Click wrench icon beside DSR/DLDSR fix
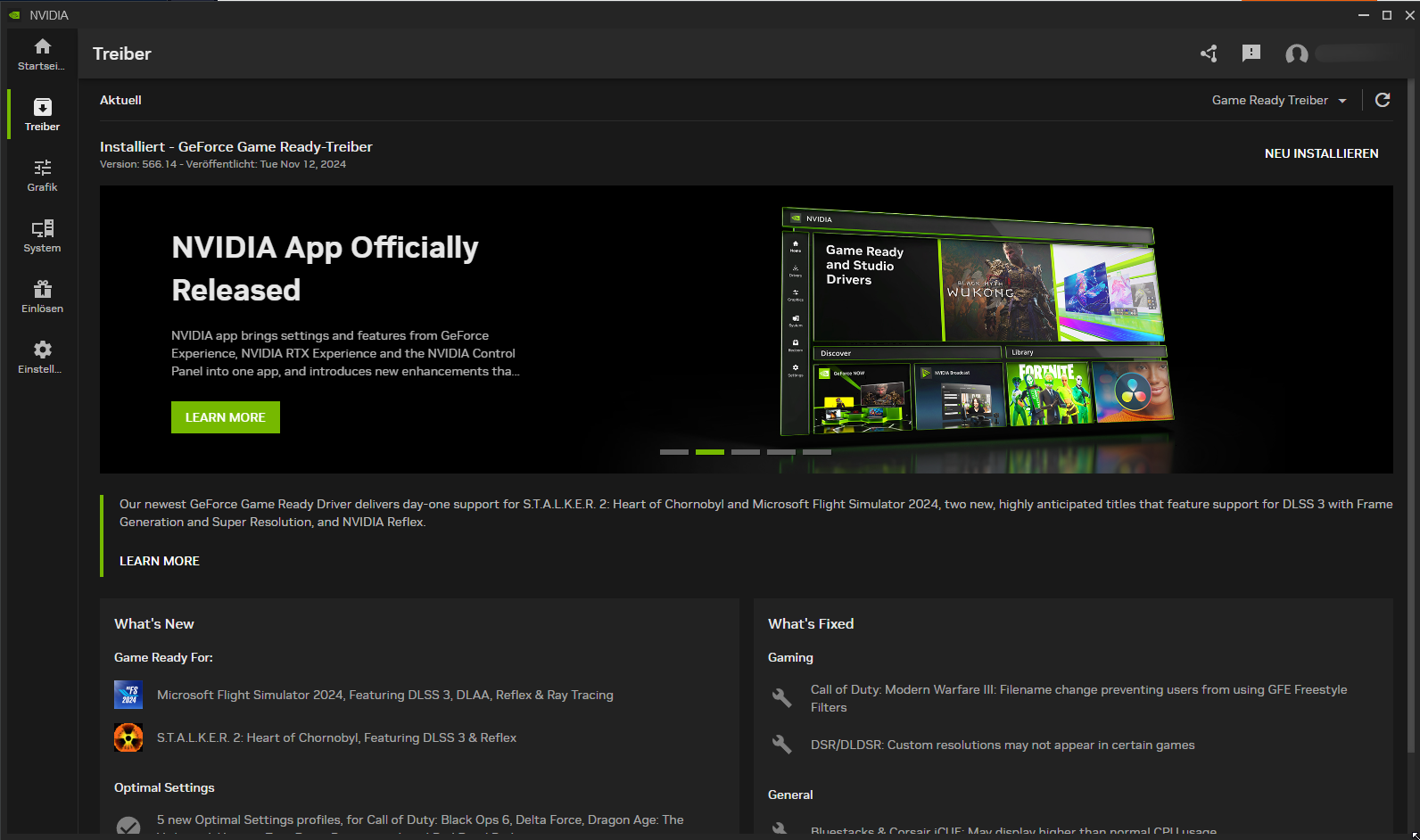 point(781,744)
